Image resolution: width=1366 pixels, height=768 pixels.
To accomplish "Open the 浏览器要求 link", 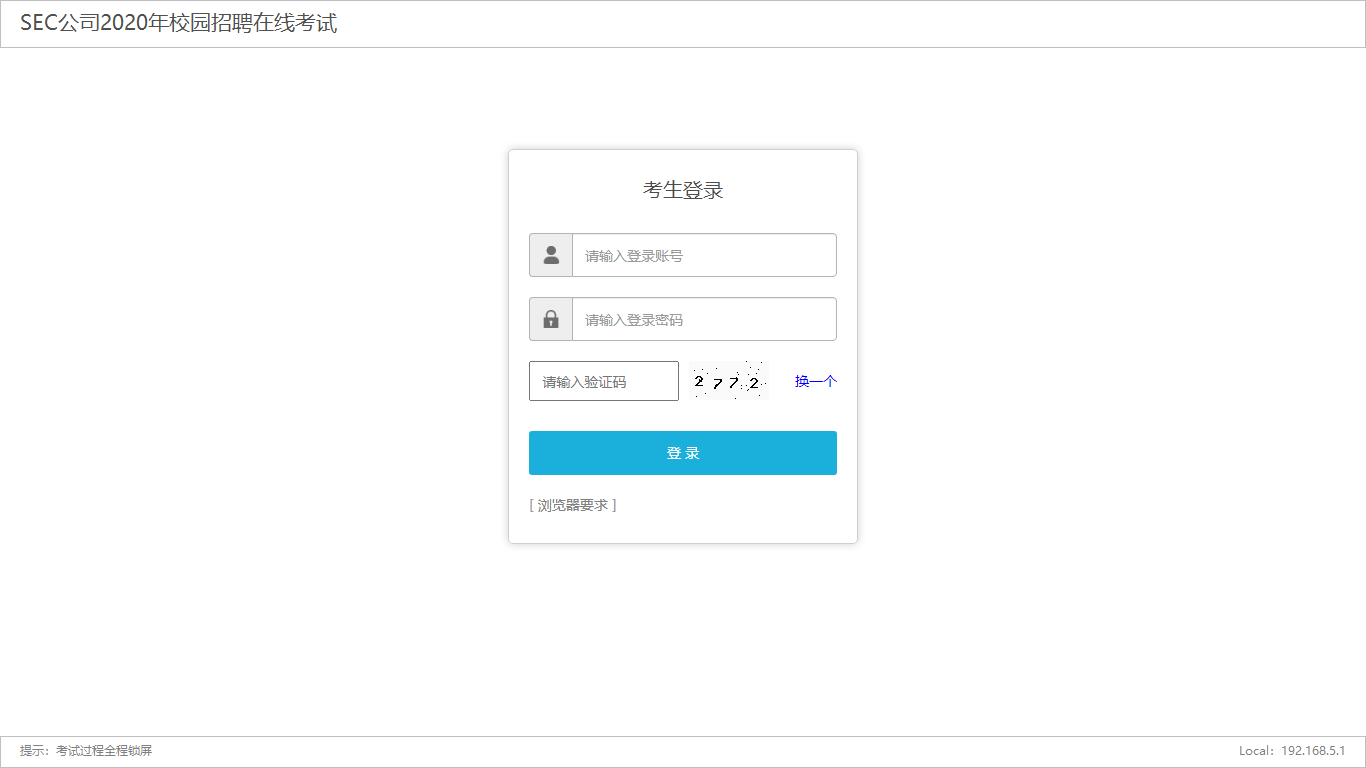I will click(573, 505).
